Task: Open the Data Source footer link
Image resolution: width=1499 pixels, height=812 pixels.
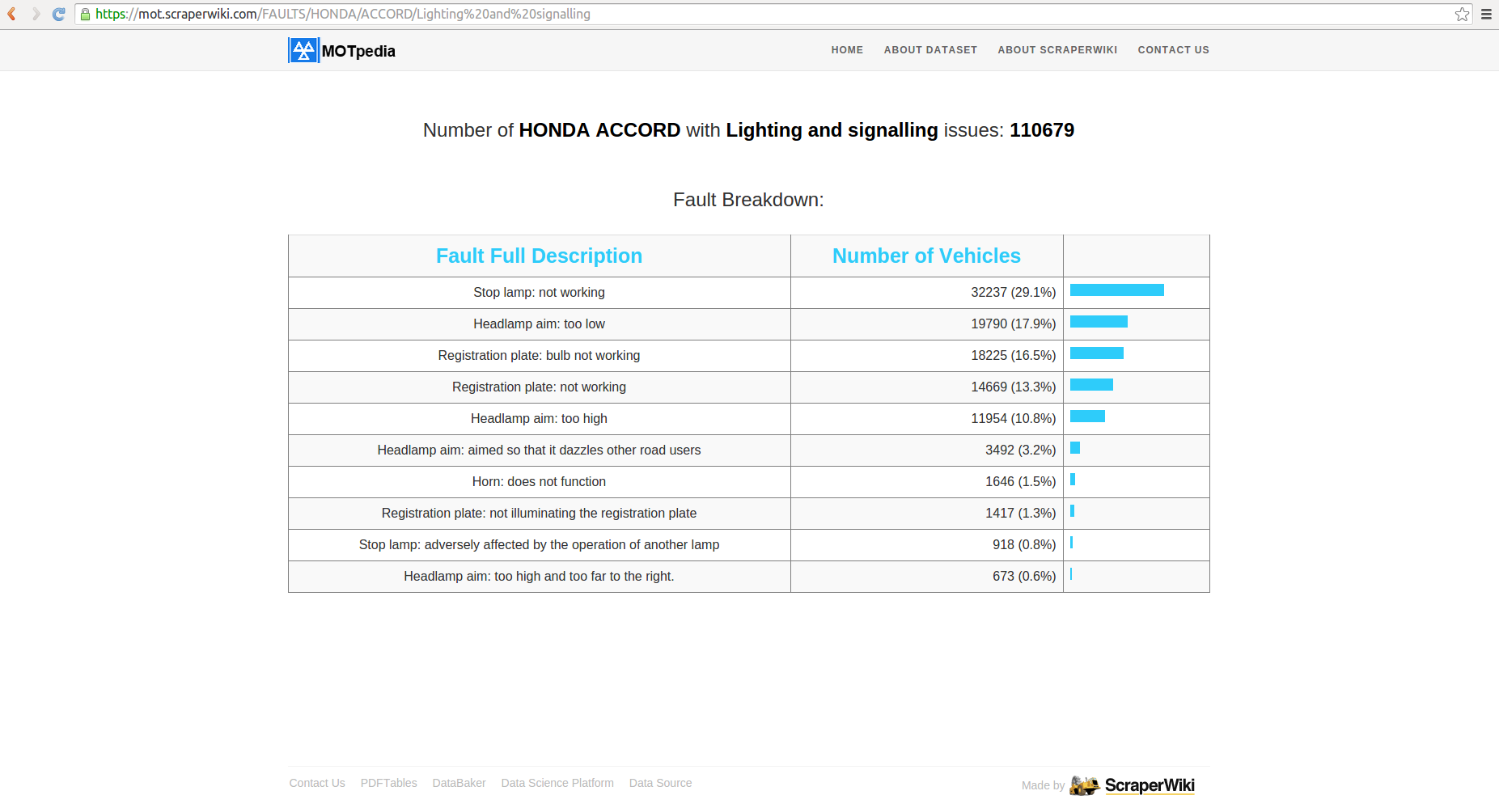Action: [x=660, y=783]
